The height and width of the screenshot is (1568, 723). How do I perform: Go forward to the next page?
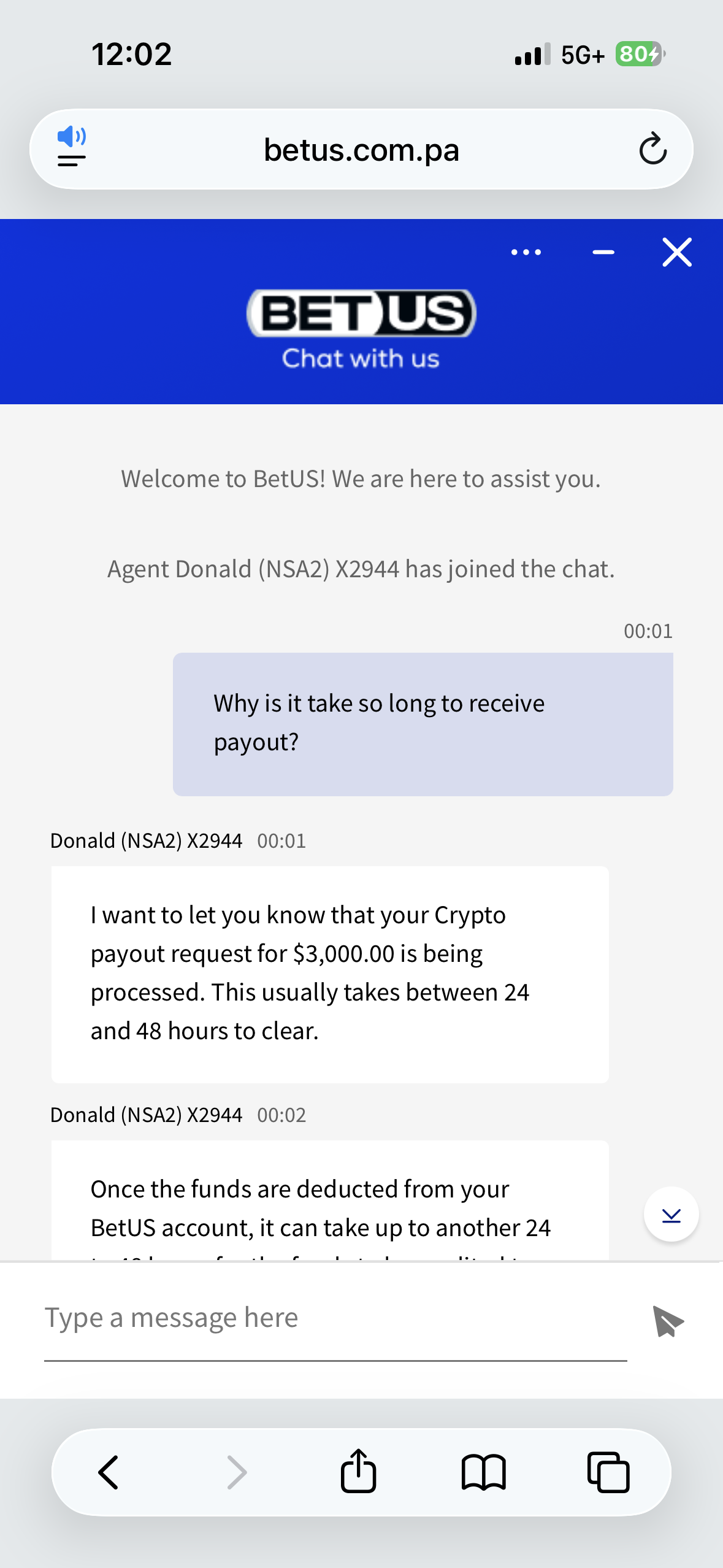click(x=237, y=1472)
